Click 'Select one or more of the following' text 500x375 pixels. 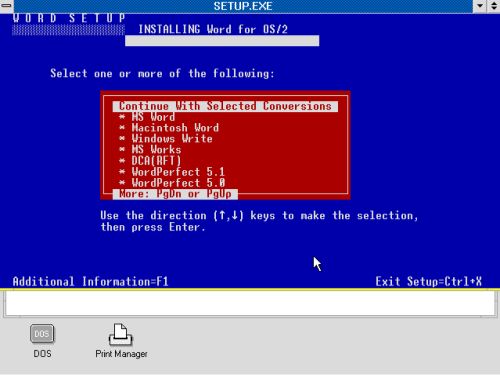coord(163,73)
